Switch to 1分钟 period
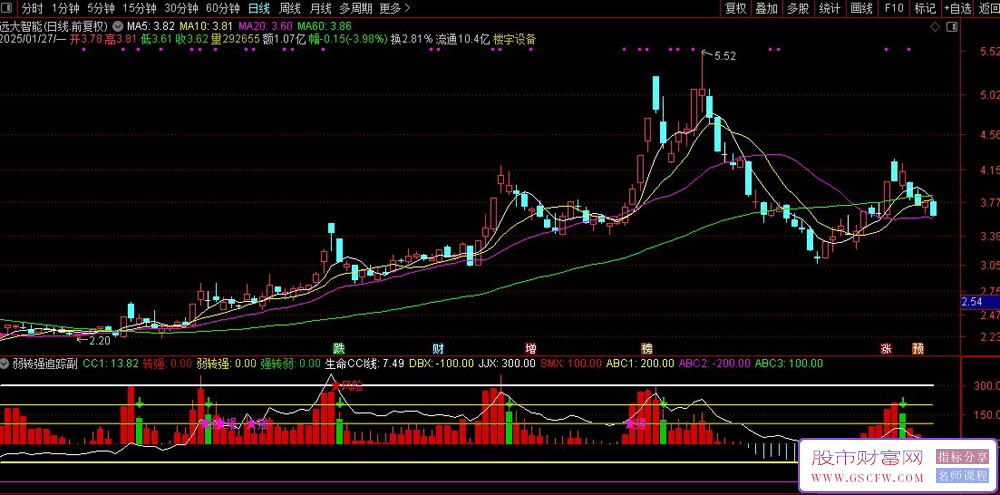Viewport: 1000px width, 495px height. click(x=65, y=8)
